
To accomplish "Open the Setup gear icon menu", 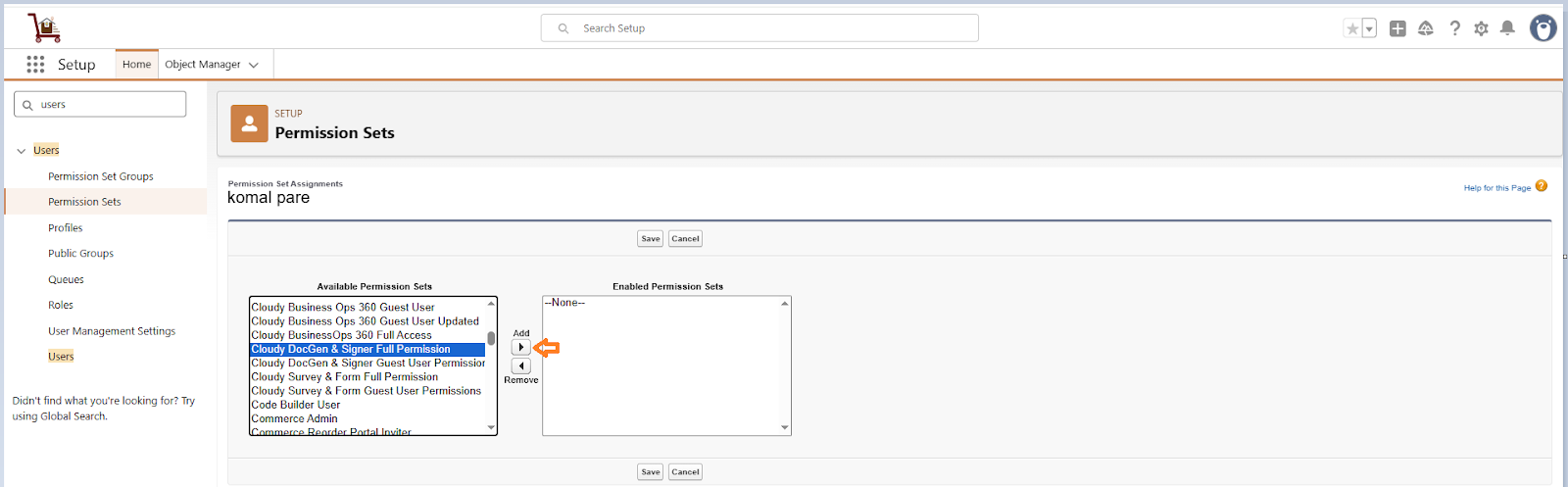I will (x=1481, y=28).
